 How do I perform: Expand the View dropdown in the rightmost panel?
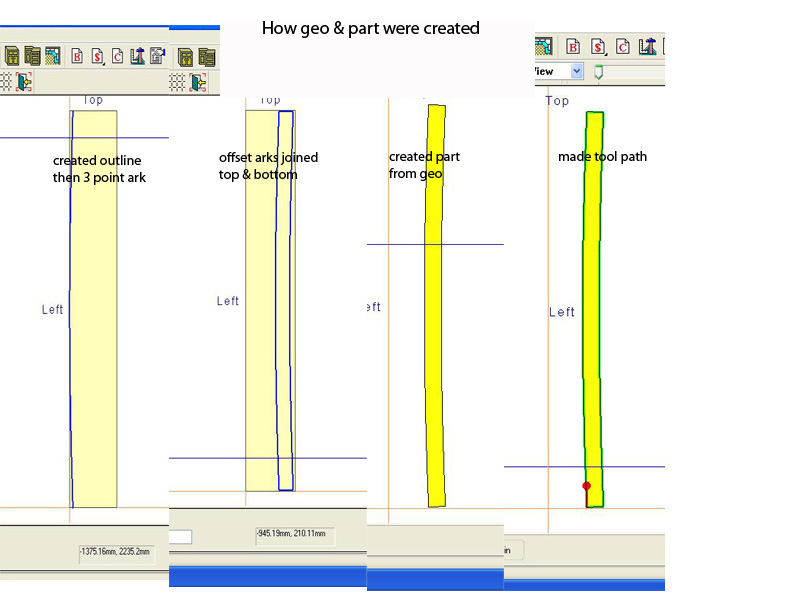point(576,71)
